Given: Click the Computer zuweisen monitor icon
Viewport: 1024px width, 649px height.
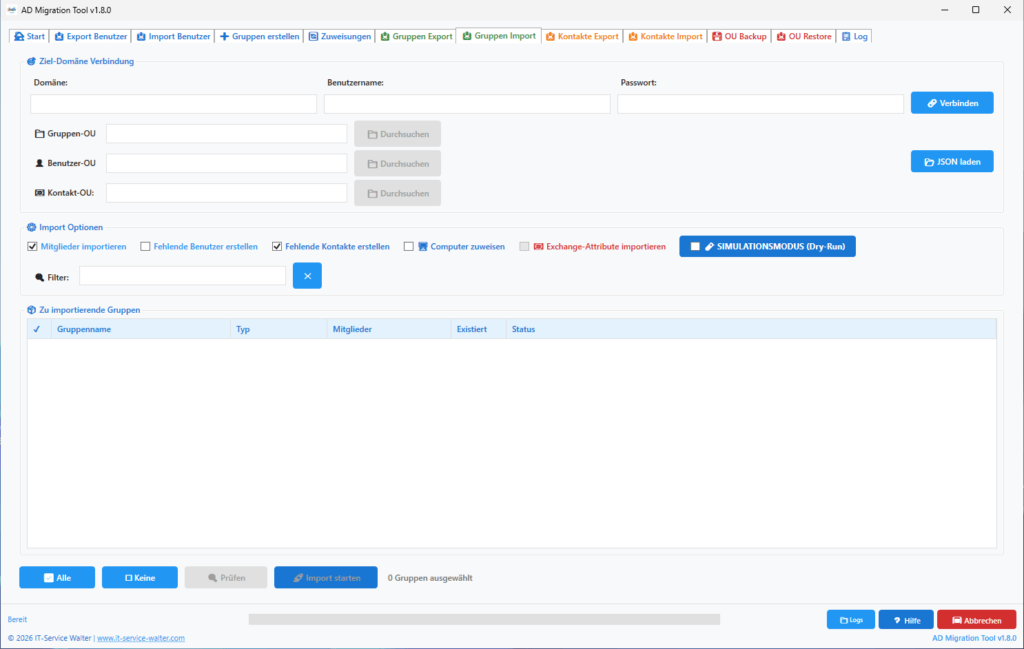Looking at the screenshot, I should (x=423, y=247).
